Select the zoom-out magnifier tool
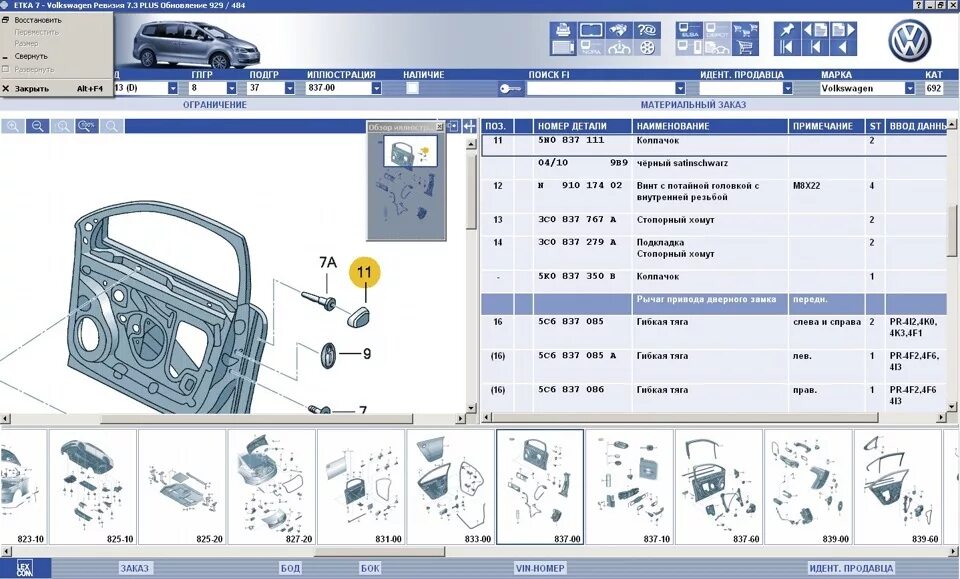This screenshot has width=960, height=579. (37, 126)
